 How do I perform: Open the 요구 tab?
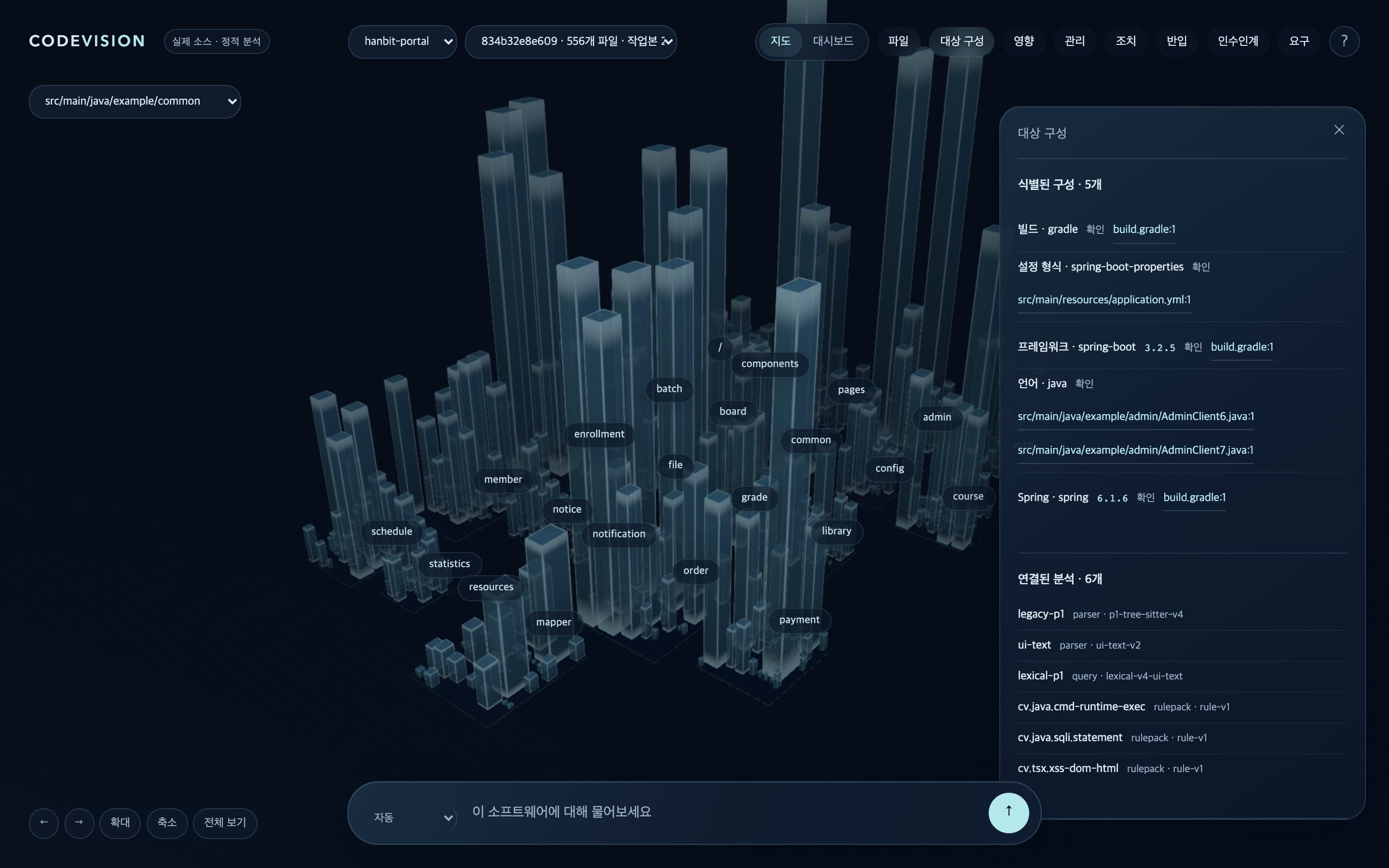[1299, 41]
